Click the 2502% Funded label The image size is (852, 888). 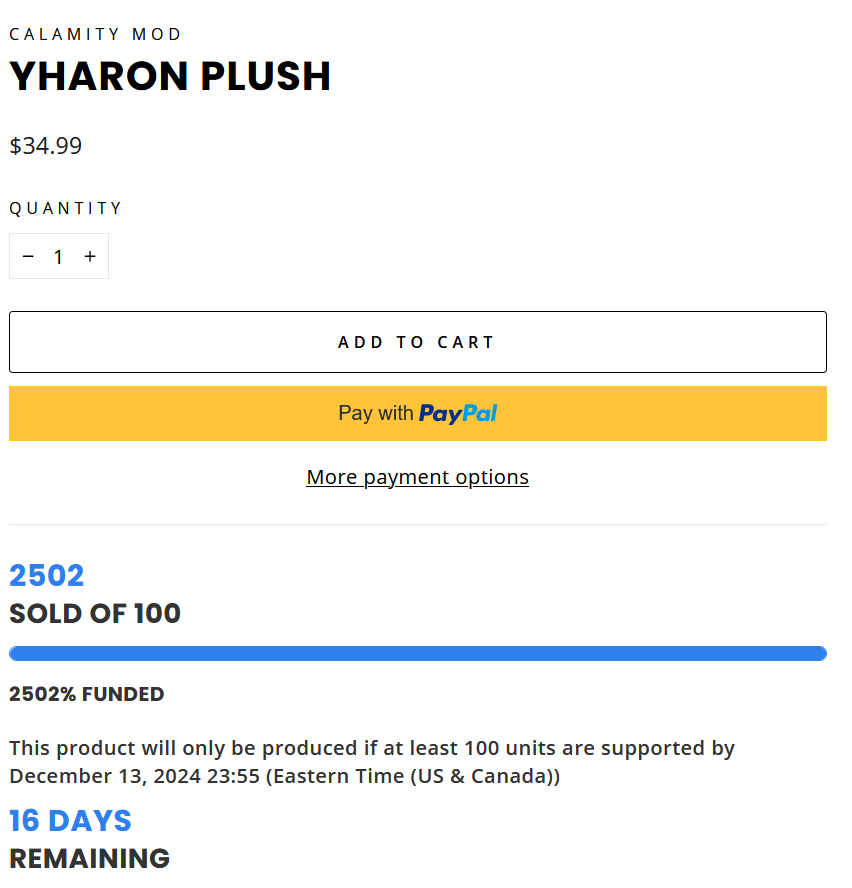(x=87, y=694)
